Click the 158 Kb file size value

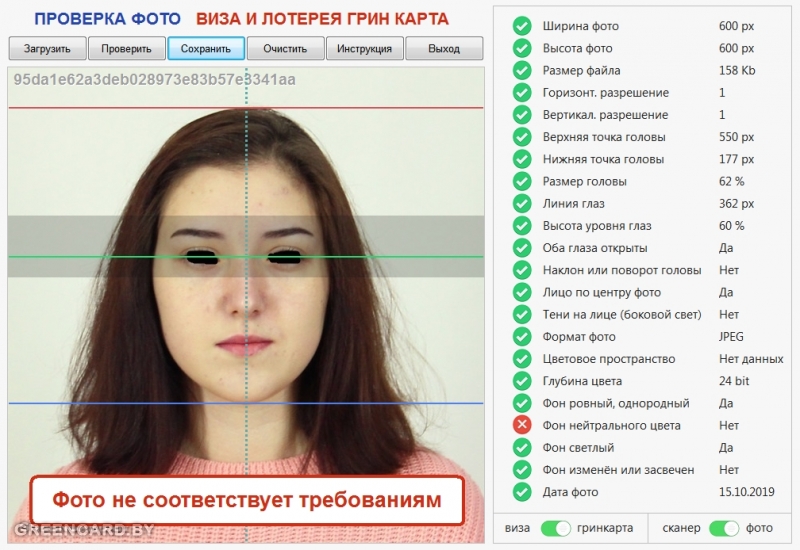pos(737,70)
